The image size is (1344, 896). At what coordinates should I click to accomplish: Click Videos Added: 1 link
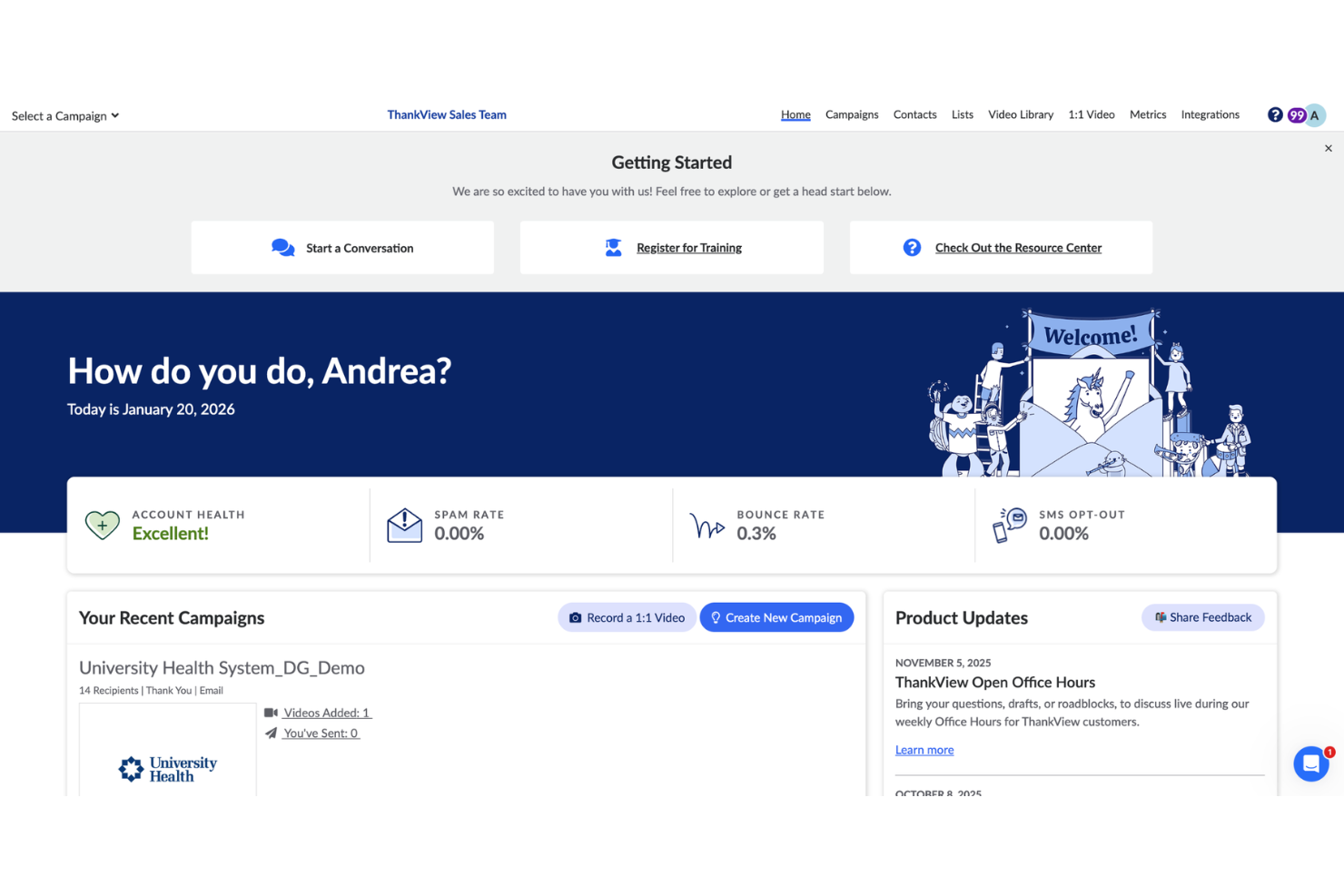click(x=327, y=713)
